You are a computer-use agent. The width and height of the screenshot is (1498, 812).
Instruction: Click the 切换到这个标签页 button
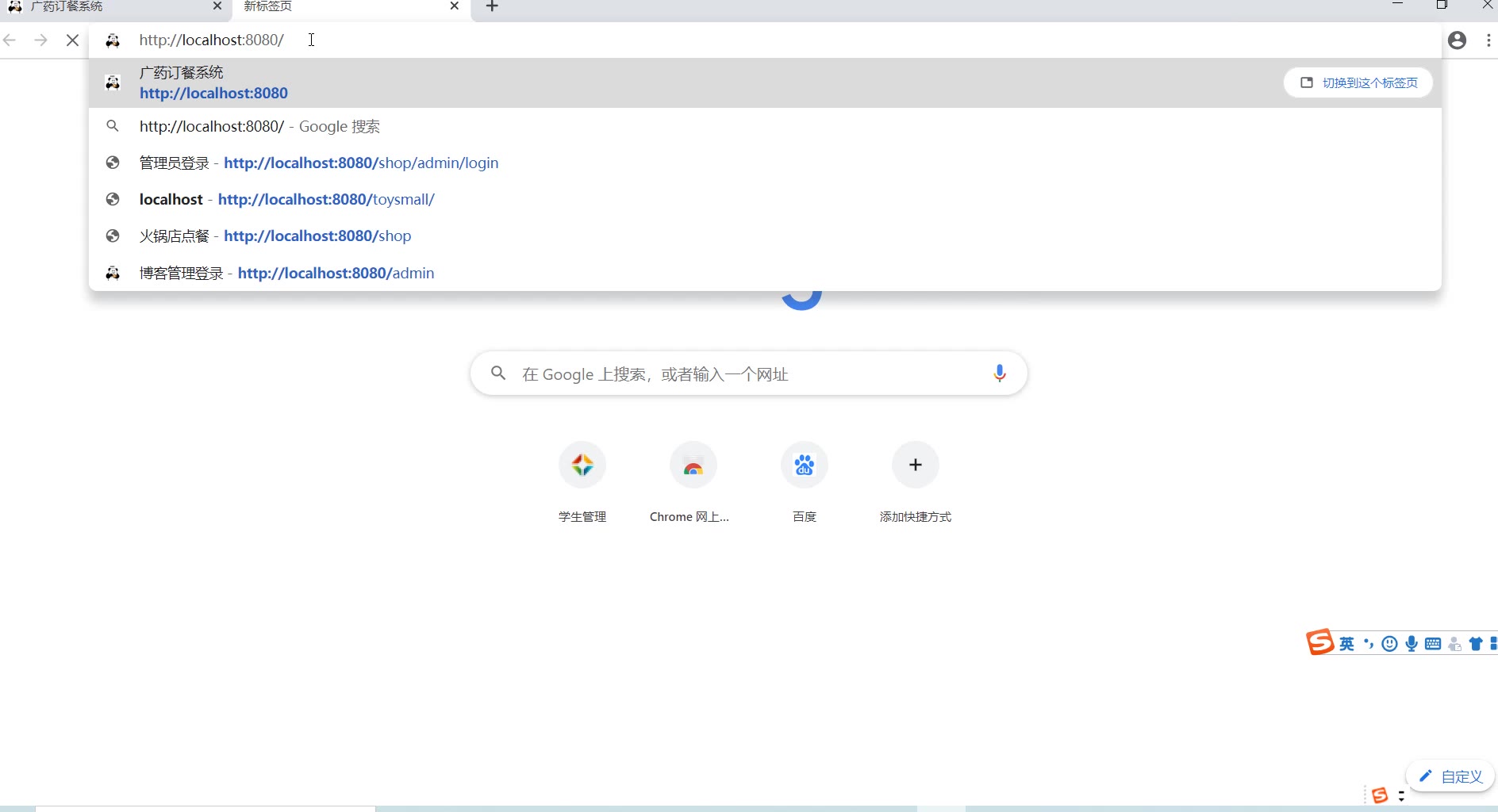coord(1358,82)
